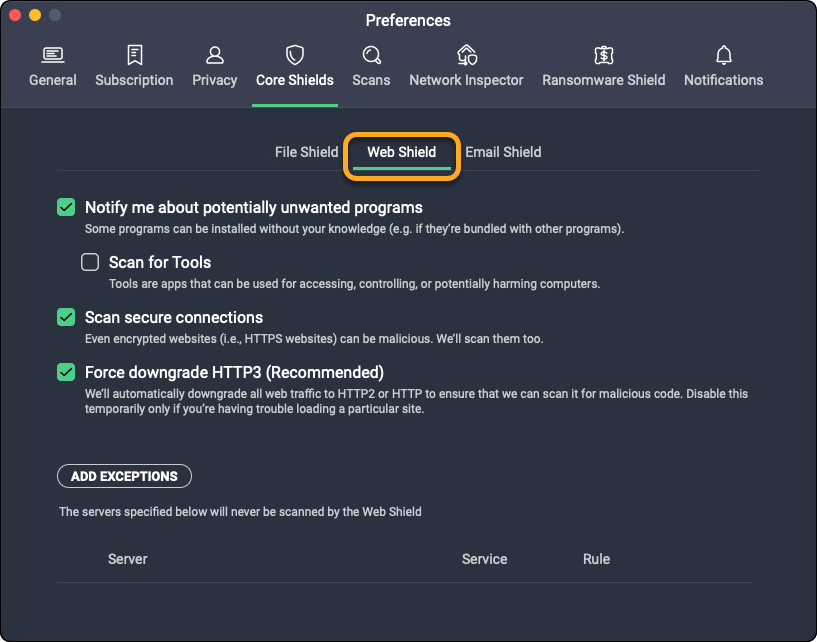Select the Subscription bookmark icon
817x642 pixels.
coord(134,54)
